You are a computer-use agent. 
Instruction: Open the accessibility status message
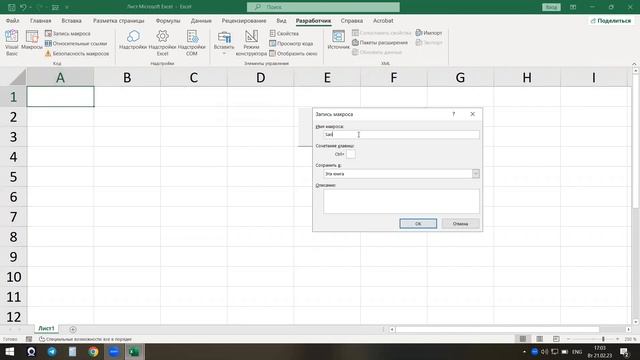85,339
